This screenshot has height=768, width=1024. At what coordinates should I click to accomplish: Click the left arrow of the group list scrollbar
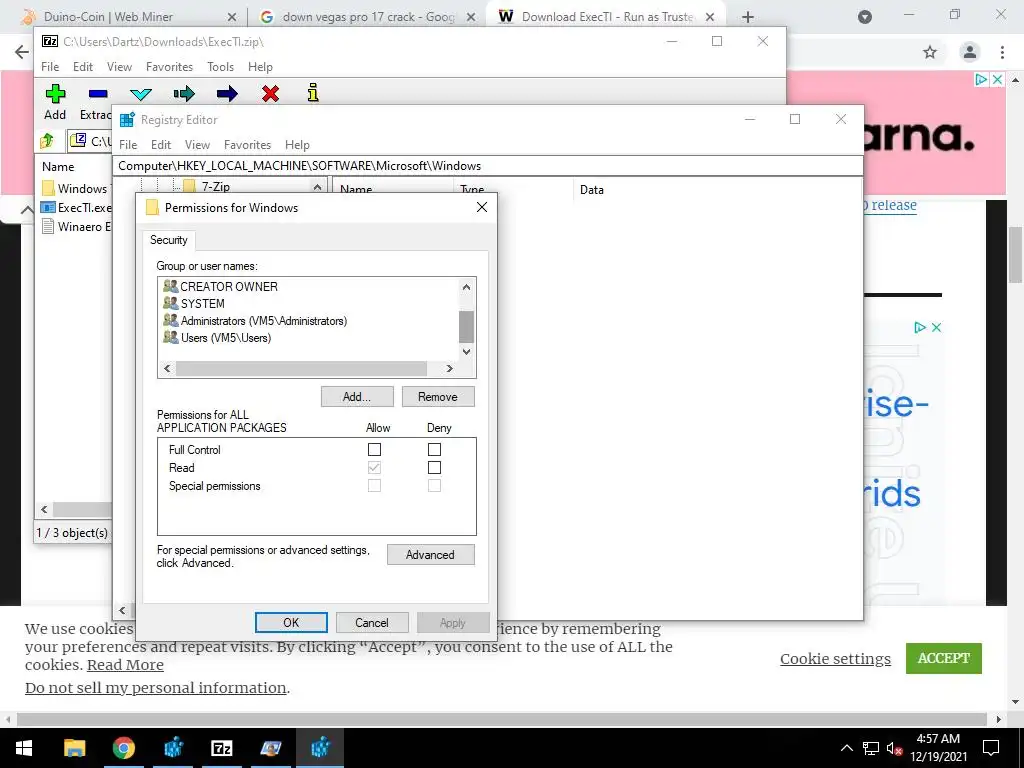pyautogui.click(x=167, y=369)
